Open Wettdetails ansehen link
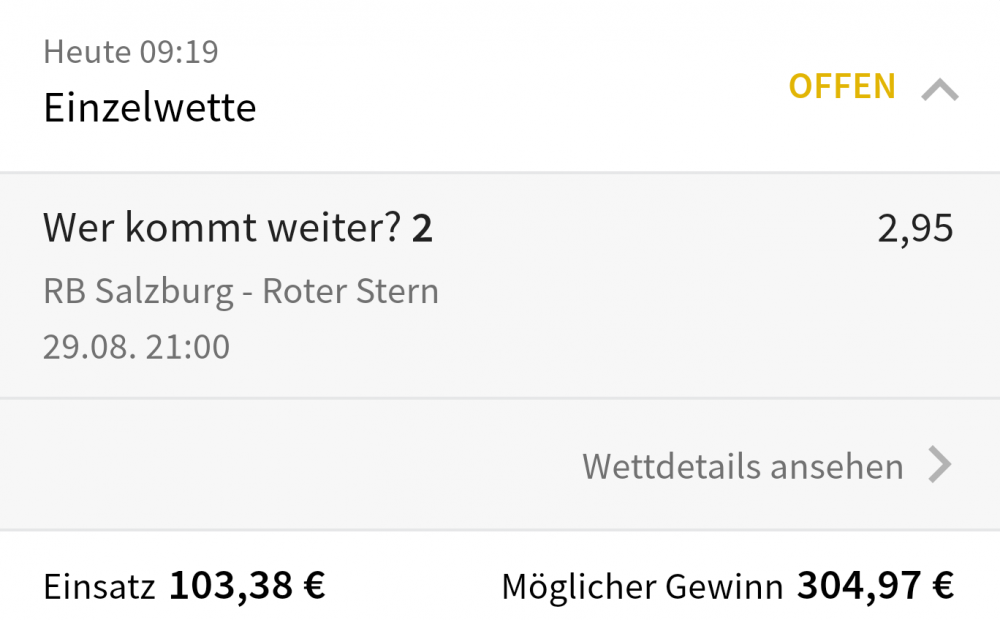1000x620 pixels. (x=743, y=466)
